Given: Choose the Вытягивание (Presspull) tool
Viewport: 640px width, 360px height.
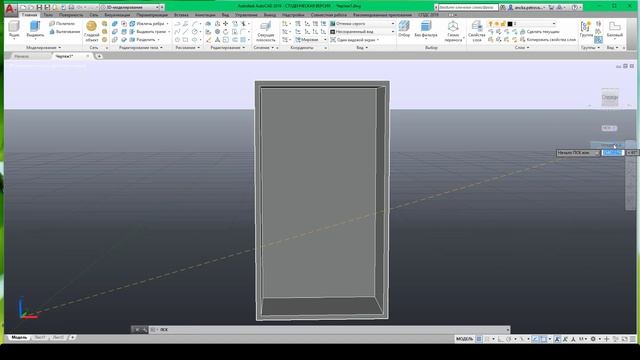Looking at the screenshot, I should [x=64, y=31].
